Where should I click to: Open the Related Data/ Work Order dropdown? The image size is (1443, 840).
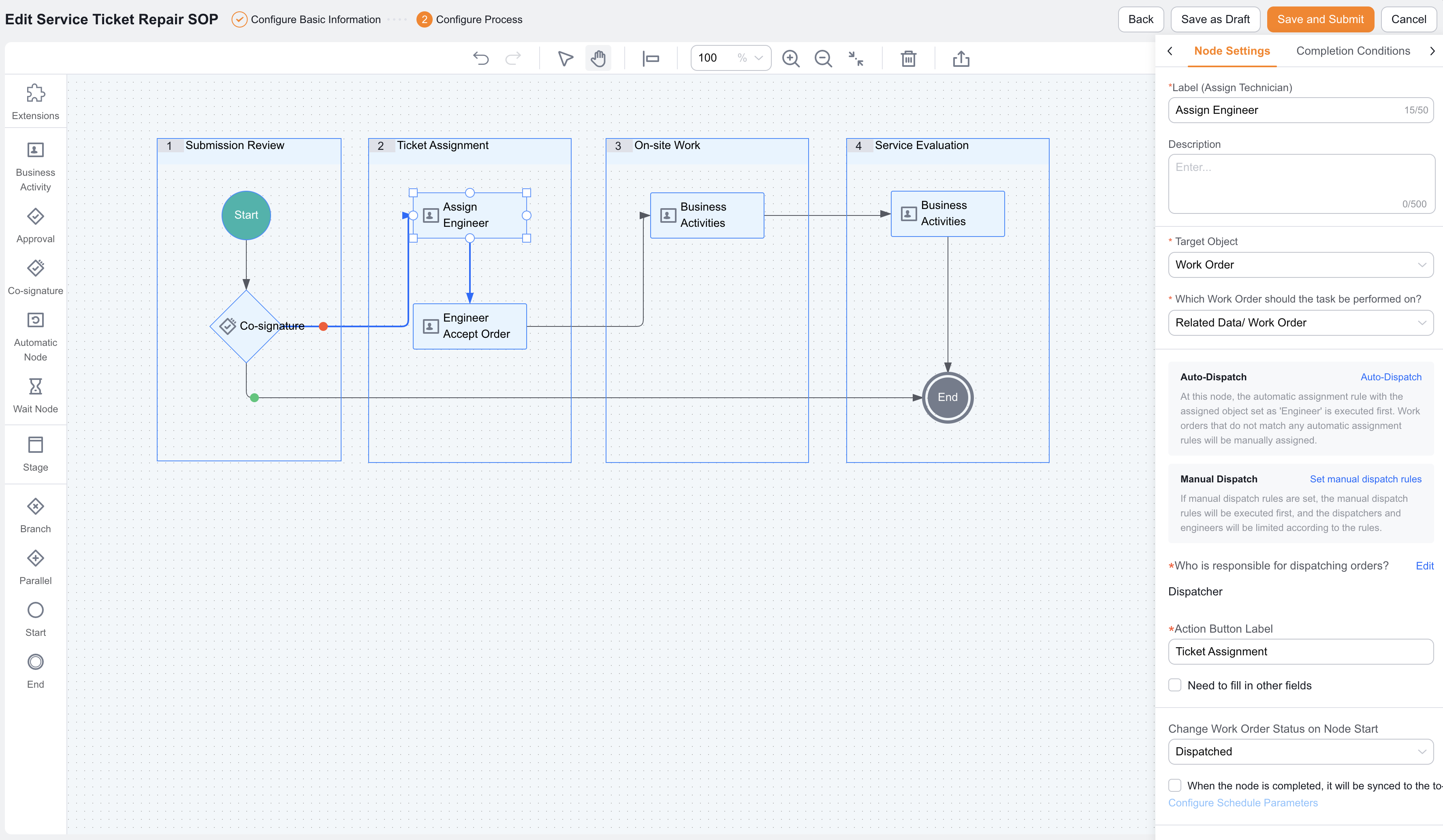coord(1300,323)
